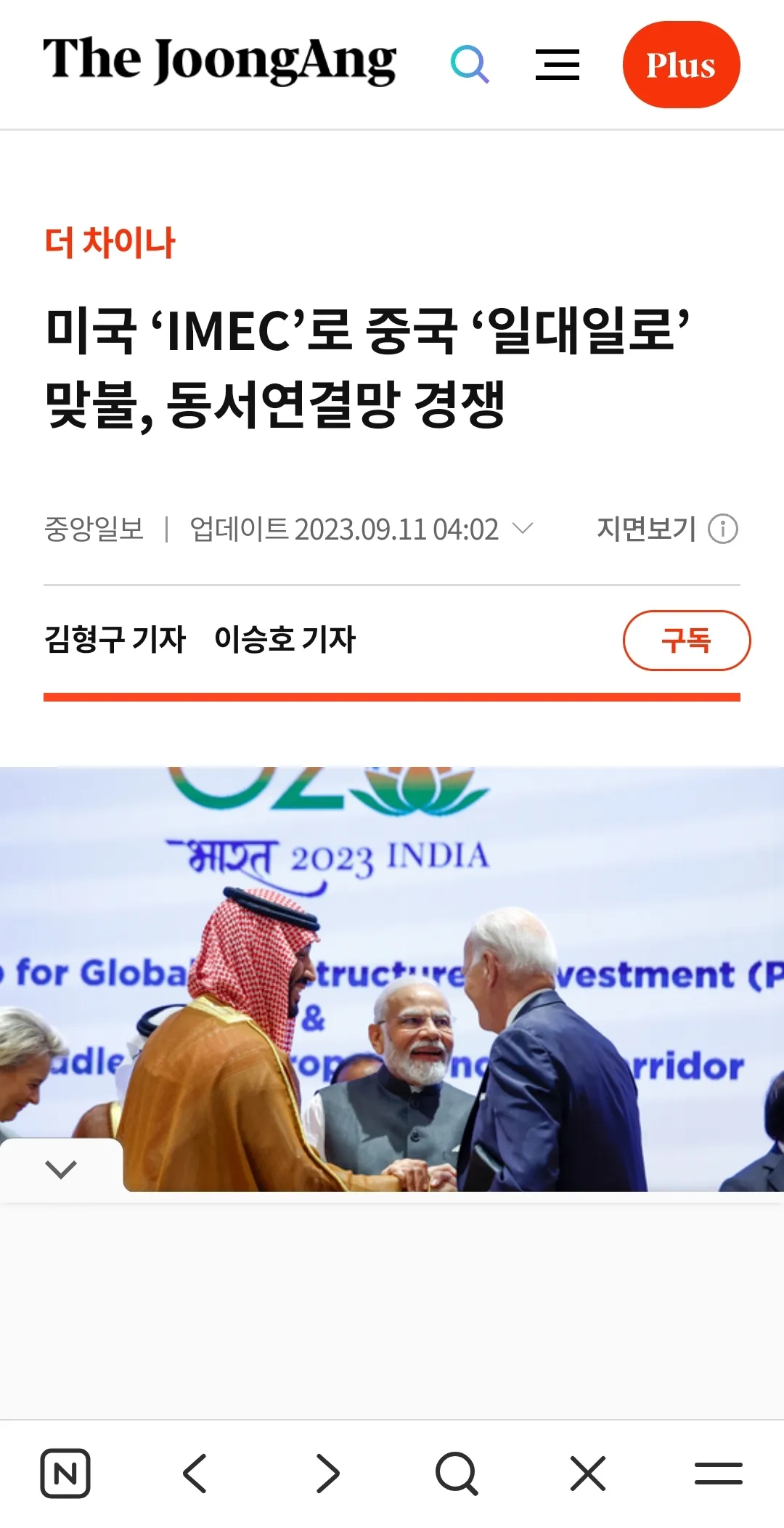Open browser search in bottom bar
This screenshot has width=784, height=1528.
457,1474
